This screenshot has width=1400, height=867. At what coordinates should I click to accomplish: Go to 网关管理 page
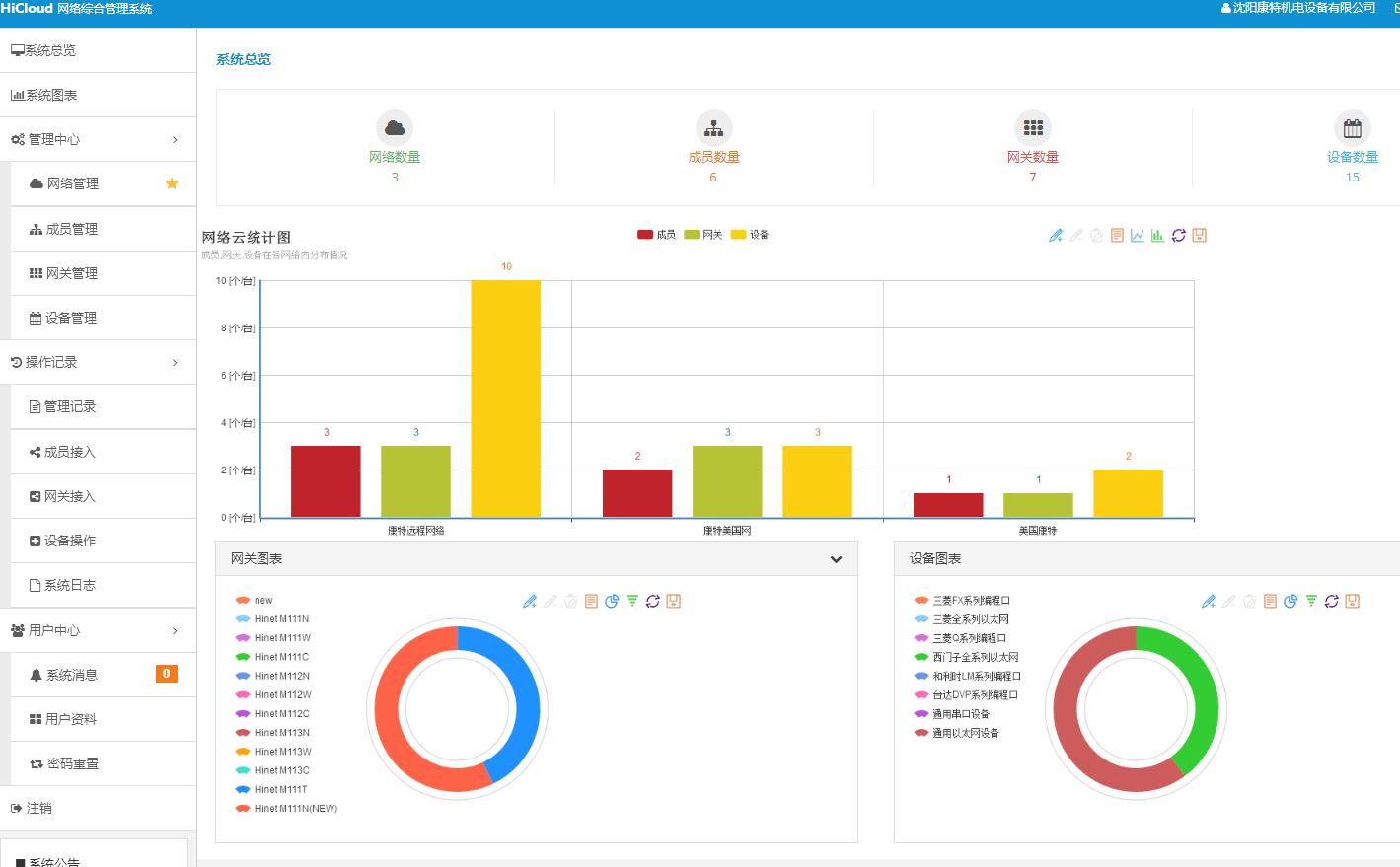[104, 273]
